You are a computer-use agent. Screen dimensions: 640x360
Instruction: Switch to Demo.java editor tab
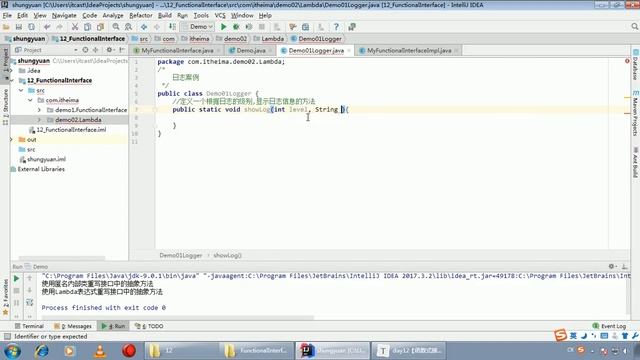point(251,51)
